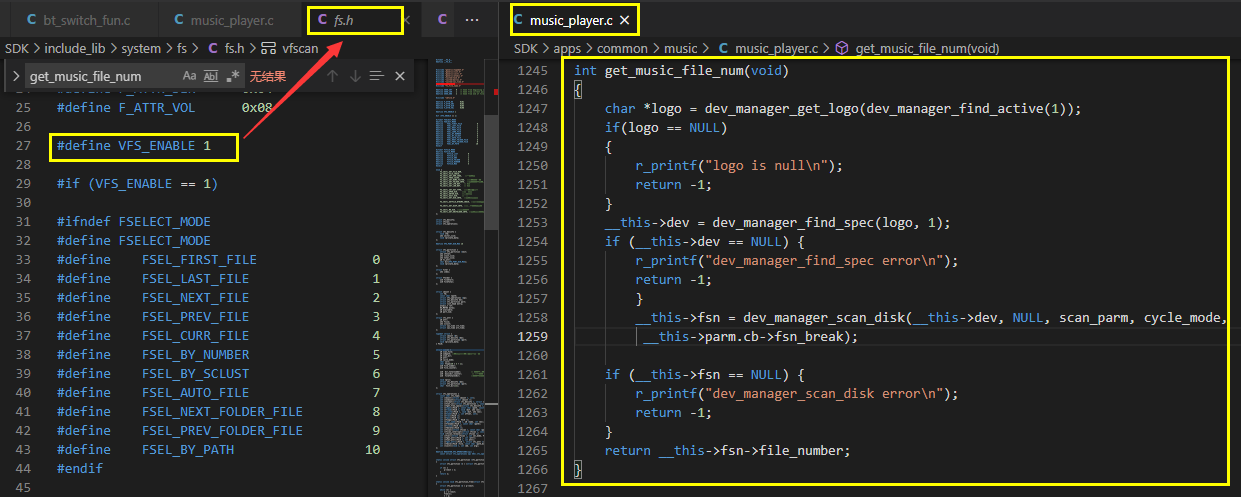Open the partially hidden C file tab

coord(441,20)
